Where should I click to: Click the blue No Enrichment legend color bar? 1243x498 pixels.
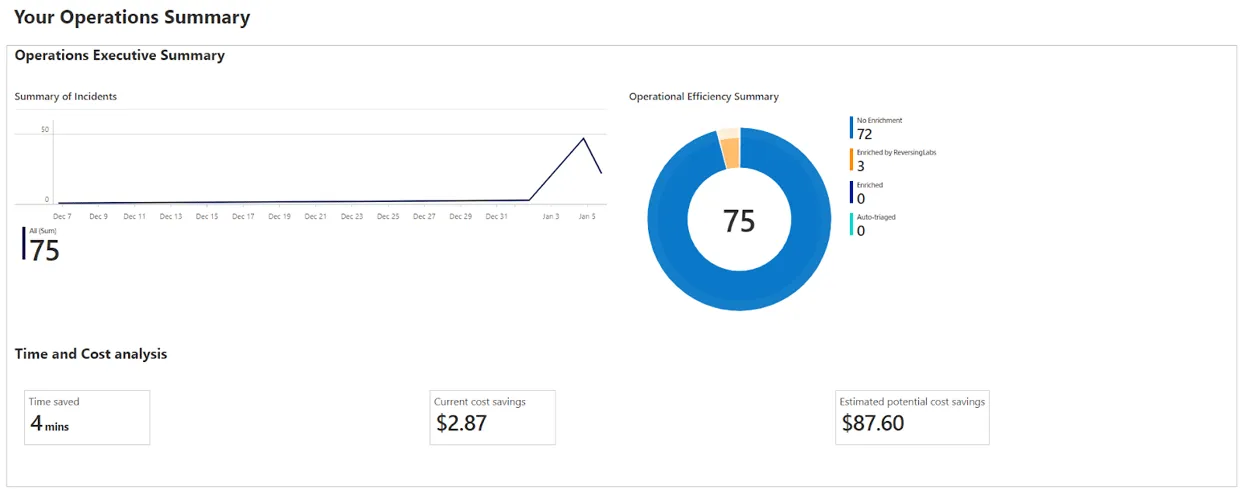tap(852, 128)
